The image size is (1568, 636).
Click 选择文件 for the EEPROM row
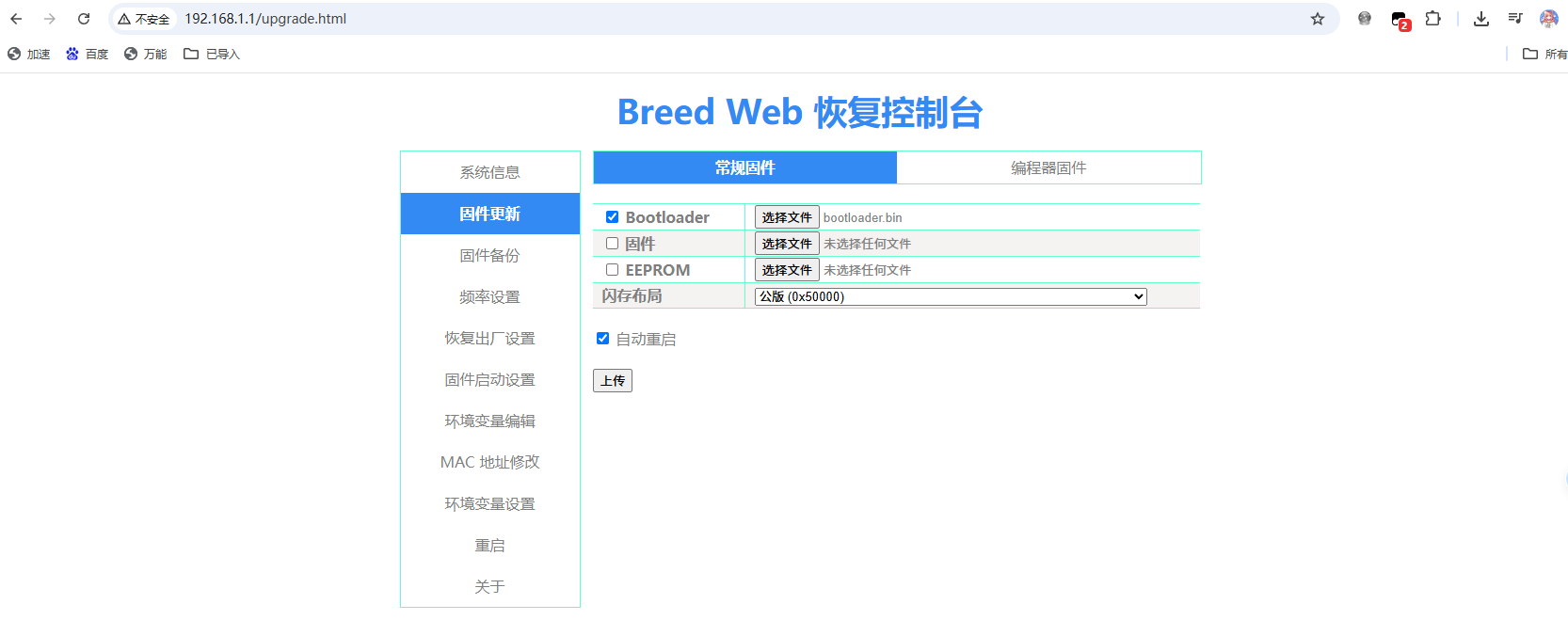click(x=787, y=270)
